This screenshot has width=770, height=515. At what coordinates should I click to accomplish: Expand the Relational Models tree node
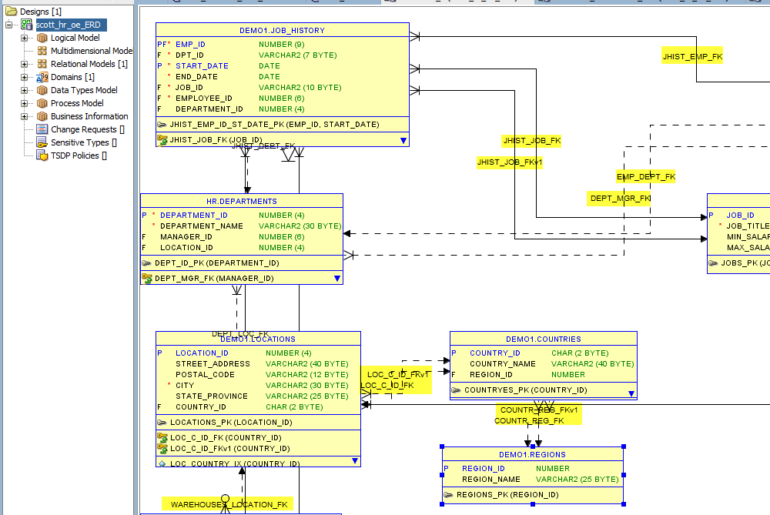coord(25,64)
